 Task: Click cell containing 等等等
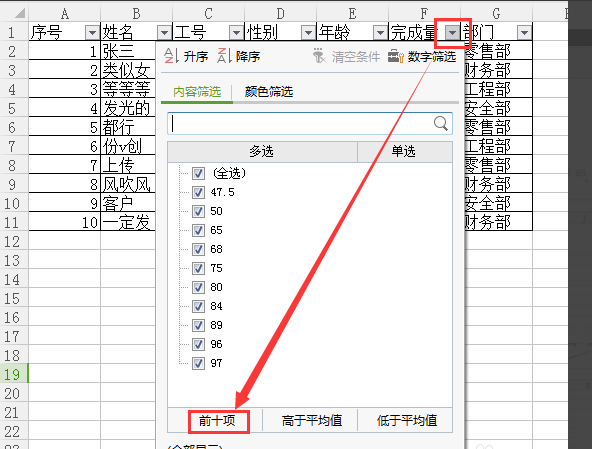[x=128, y=89]
